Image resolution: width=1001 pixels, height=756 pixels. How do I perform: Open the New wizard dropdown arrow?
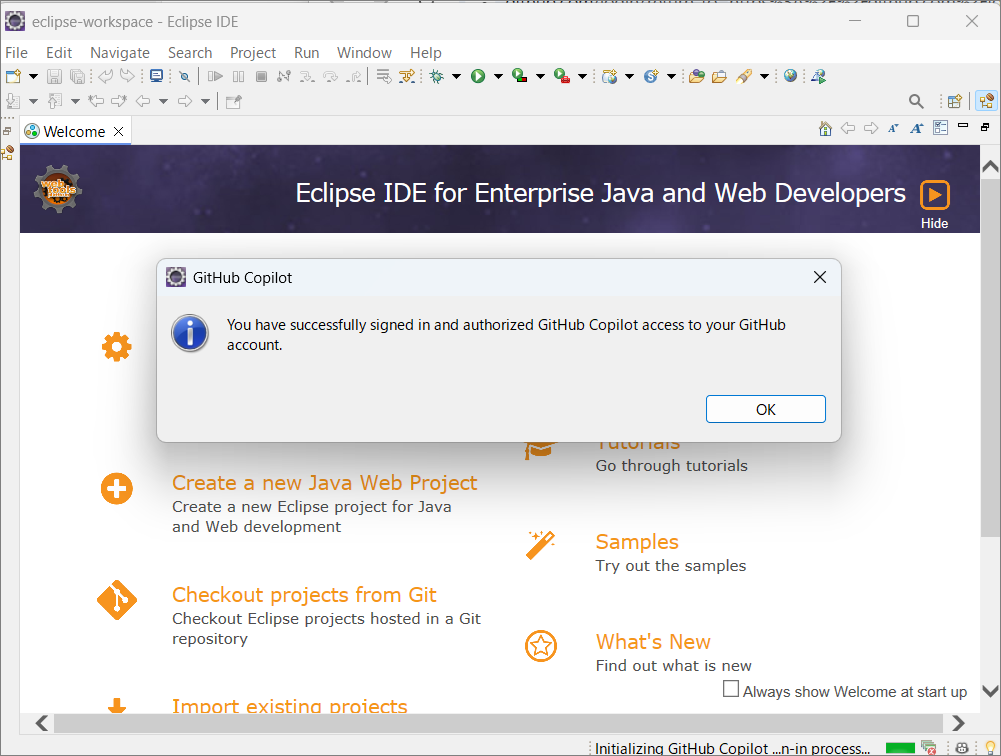[33, 77]
